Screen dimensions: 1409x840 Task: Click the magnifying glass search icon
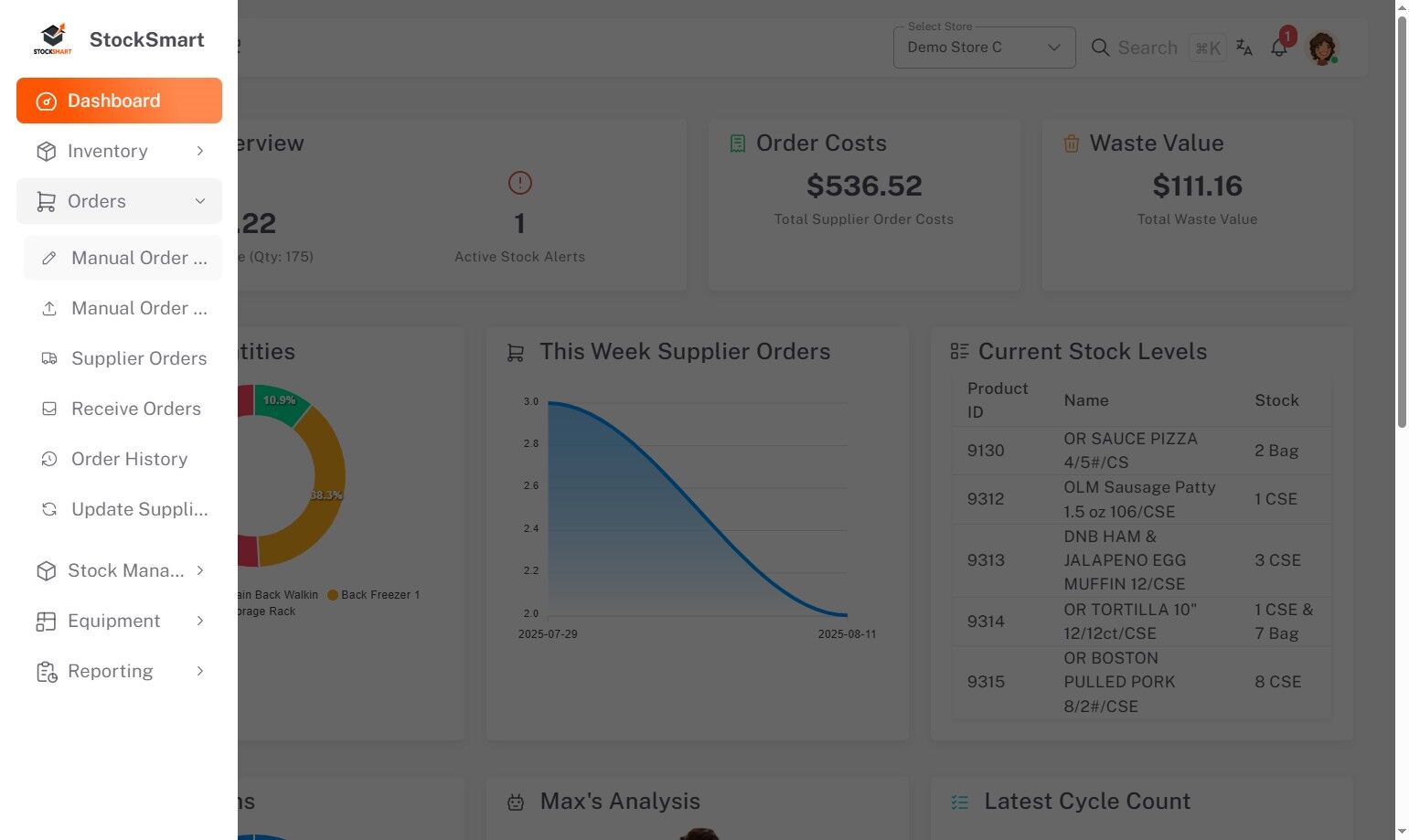coord(1101,48)
